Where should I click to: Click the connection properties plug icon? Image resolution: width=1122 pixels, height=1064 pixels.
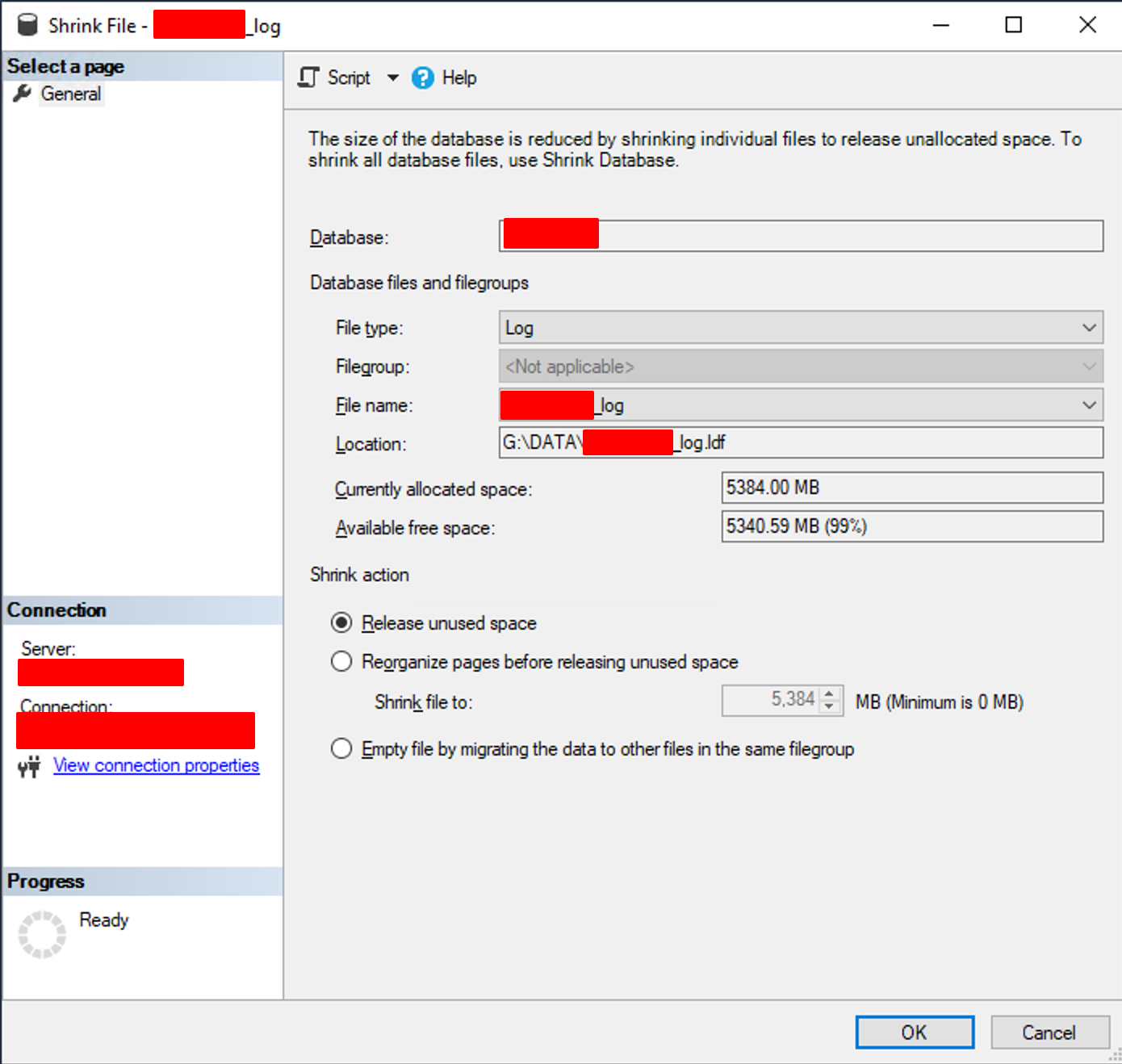[30, 766]
